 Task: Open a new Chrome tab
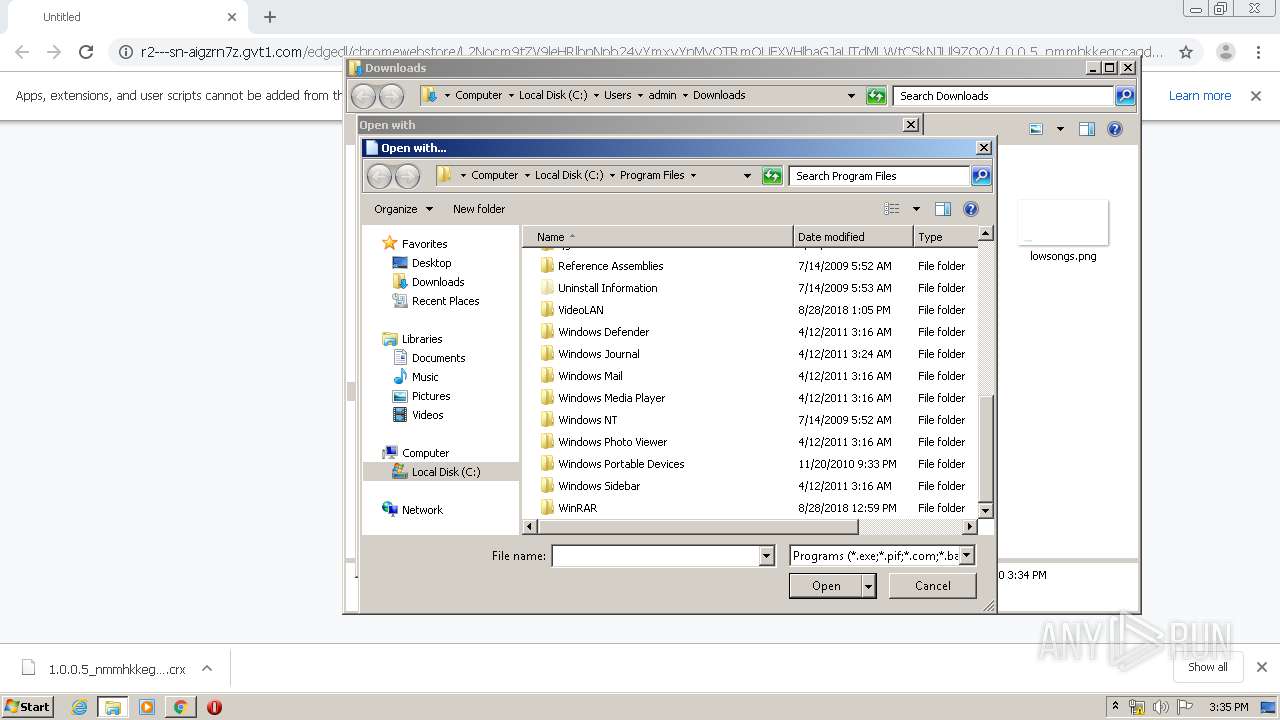pyautogui.click(x=270, y=17)
